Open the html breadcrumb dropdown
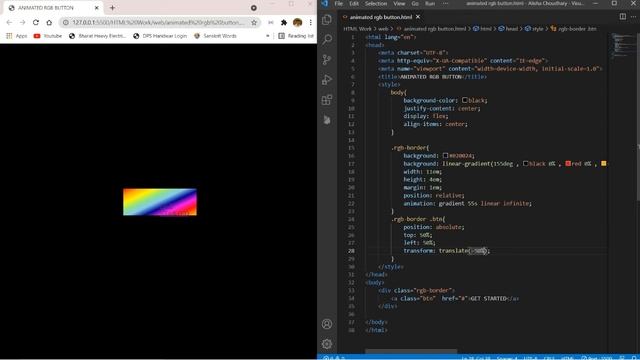The height and width of the screenshot is (360, 640). pos(482,29)
